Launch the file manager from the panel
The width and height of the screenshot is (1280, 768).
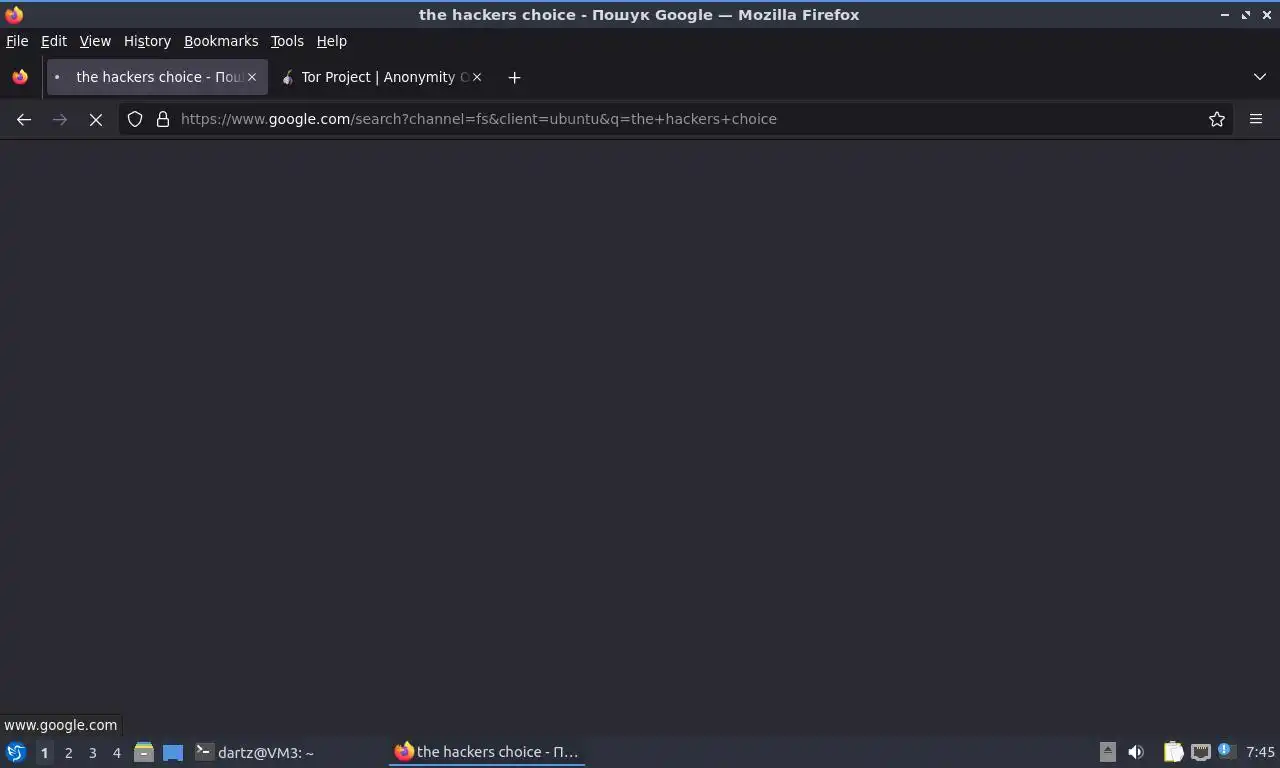144,752
